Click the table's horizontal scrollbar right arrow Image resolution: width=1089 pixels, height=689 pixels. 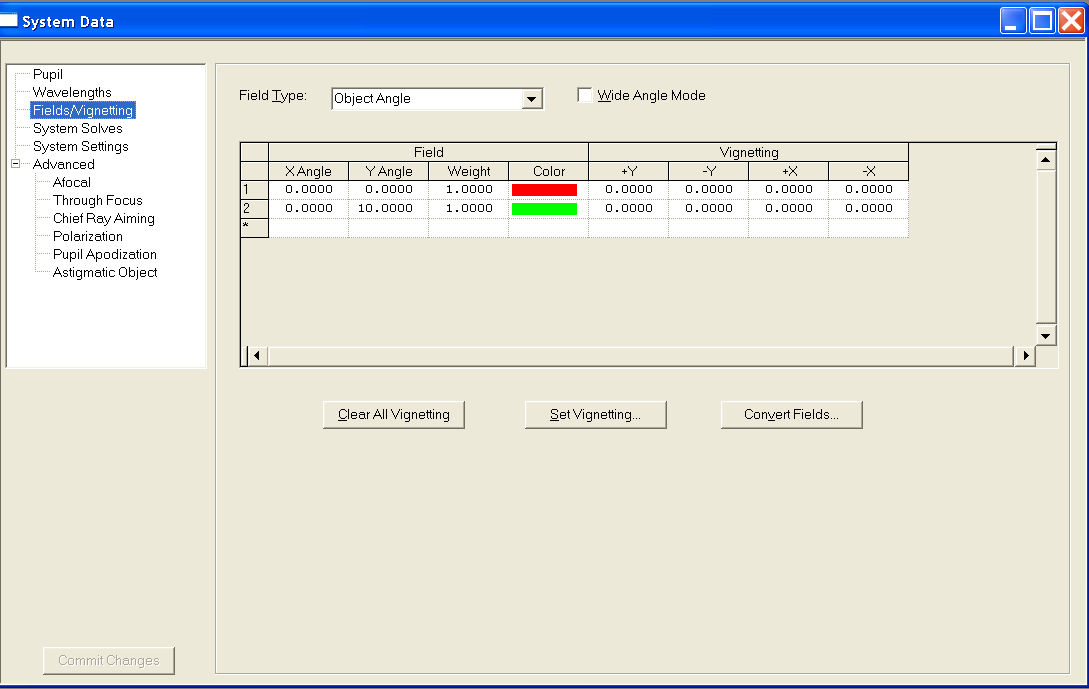point(1023,355)
